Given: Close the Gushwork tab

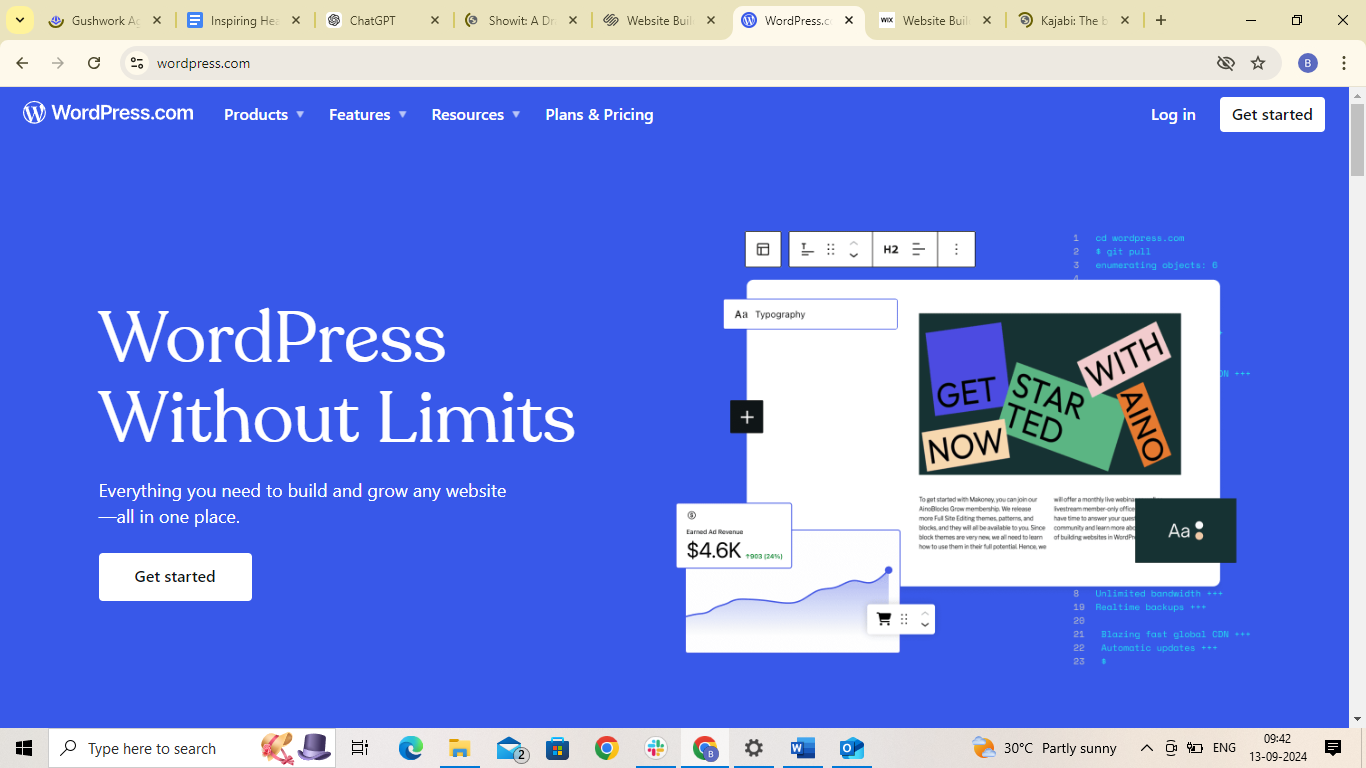Looking at the screenshot, I should [x=157, y=20].
